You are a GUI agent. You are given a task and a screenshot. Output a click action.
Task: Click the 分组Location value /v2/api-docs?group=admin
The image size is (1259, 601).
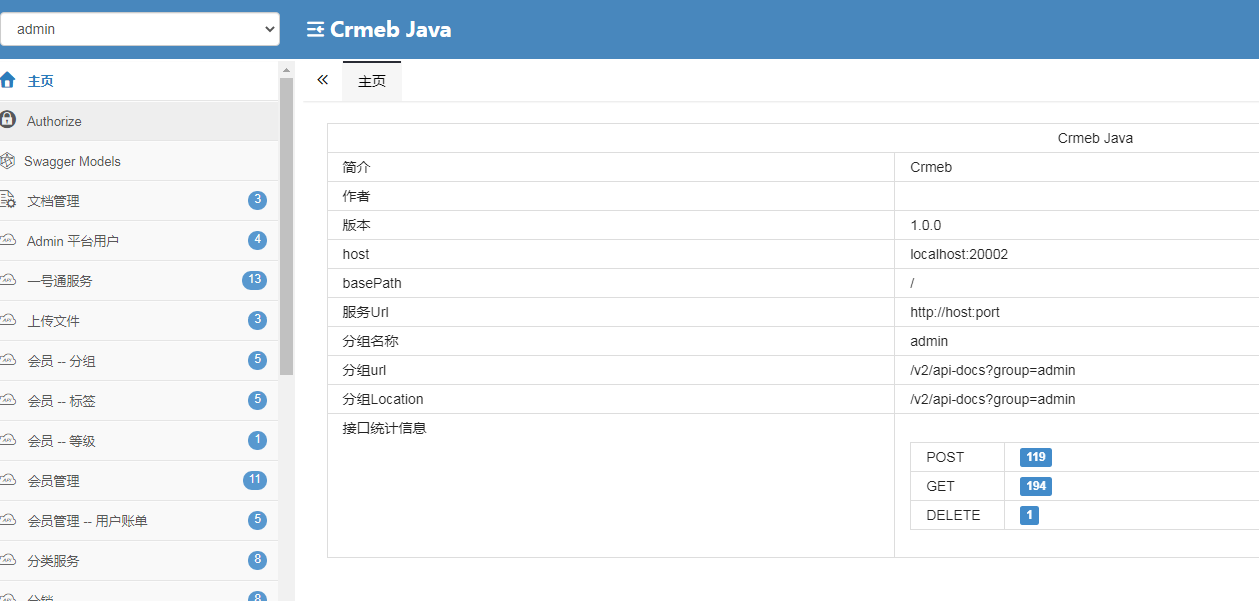[993, 399]
